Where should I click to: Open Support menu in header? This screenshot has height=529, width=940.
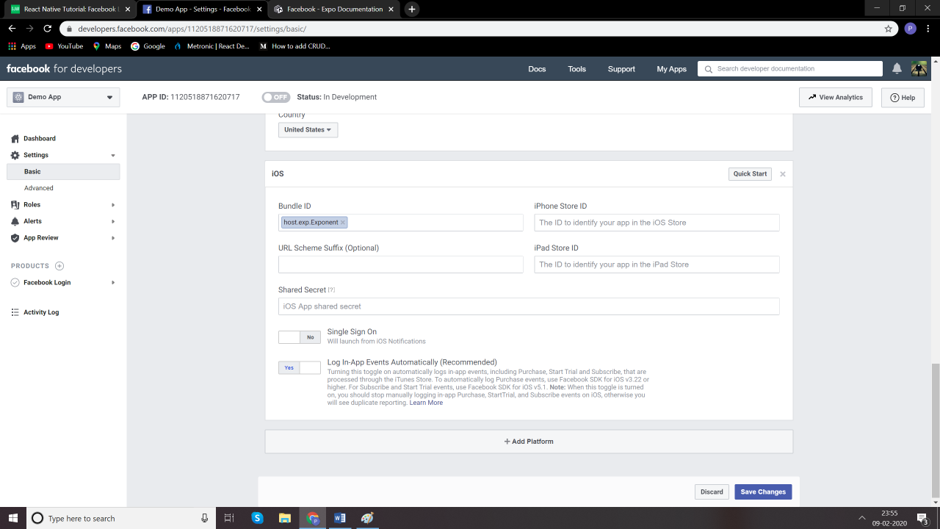click(621, 69)
